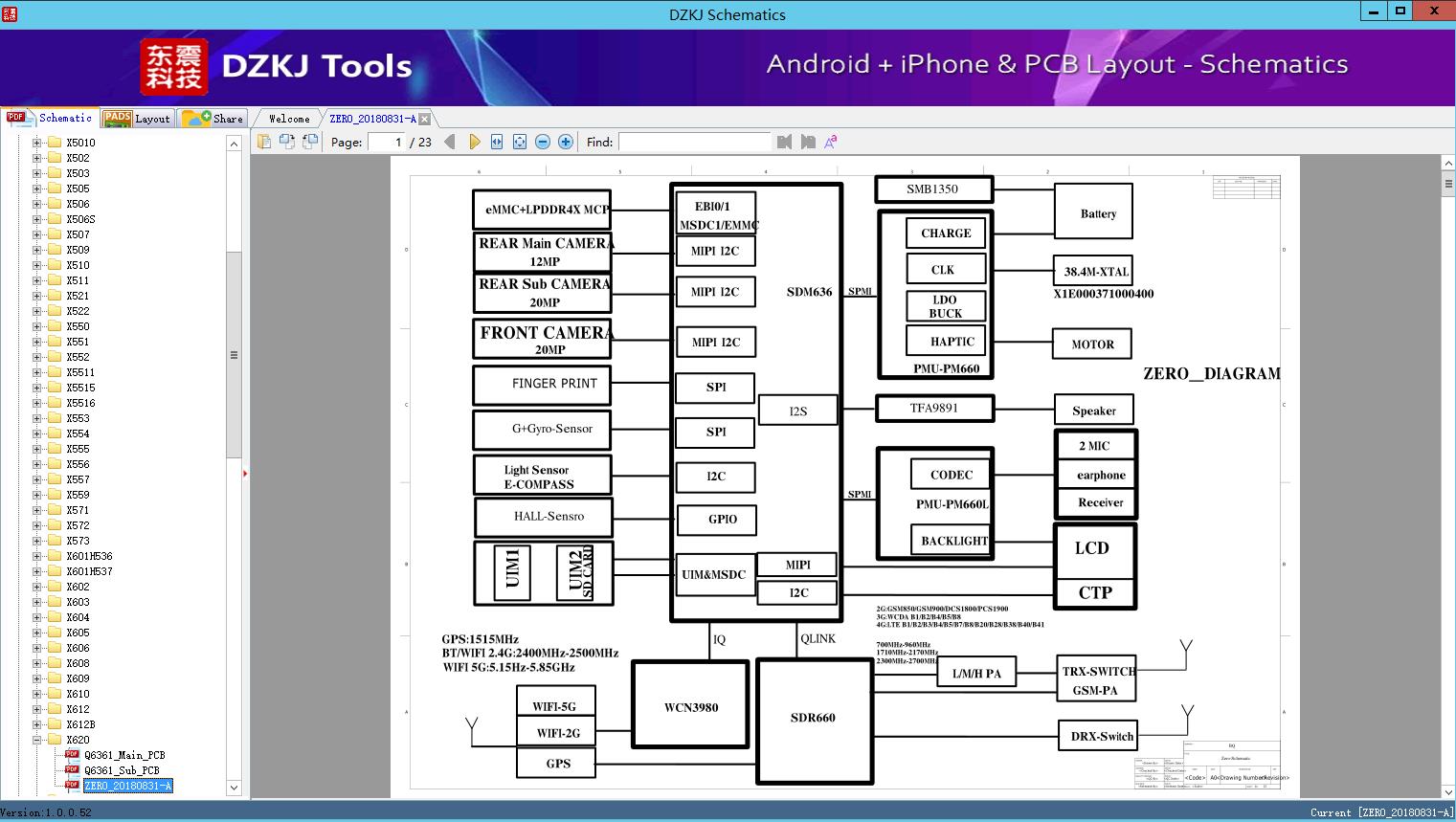1456x822 pixels.
Task: Select the X511 folder
Action: coord(78,280)
